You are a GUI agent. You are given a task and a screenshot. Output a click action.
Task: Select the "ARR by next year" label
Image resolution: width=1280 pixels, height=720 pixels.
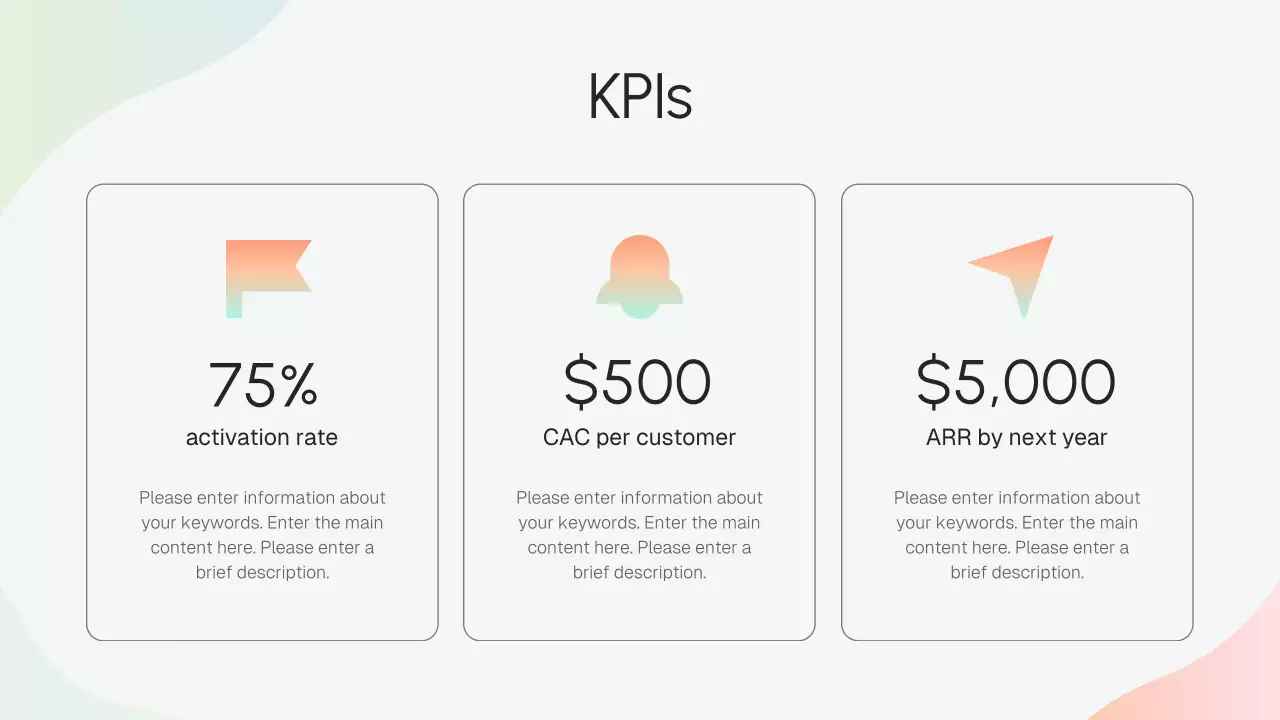point(1017,437)
